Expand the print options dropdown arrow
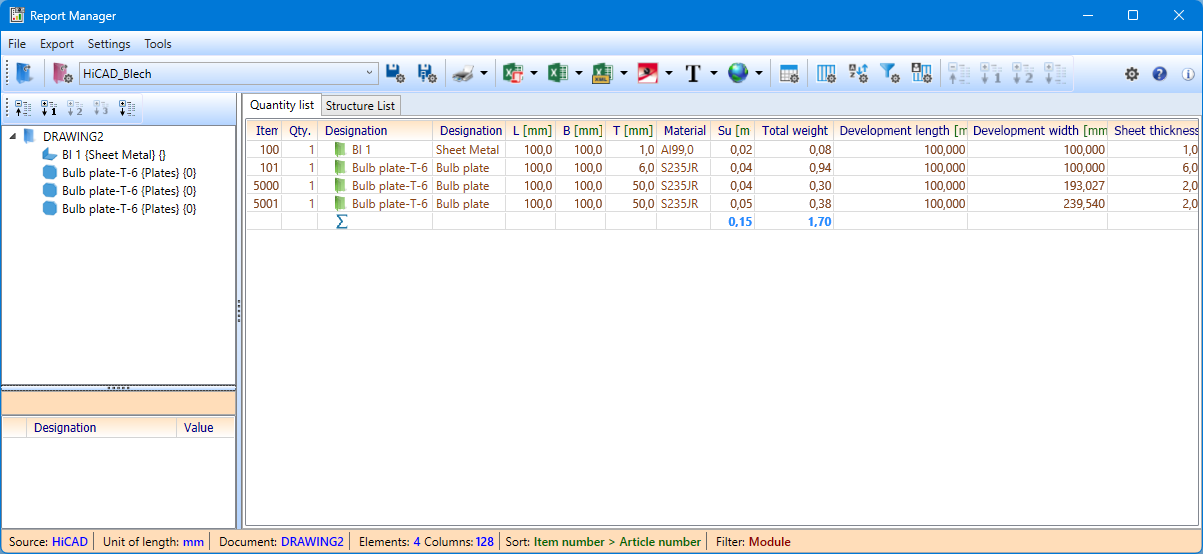The width and height of the screenshot is (1203, 554). point(484,73)
